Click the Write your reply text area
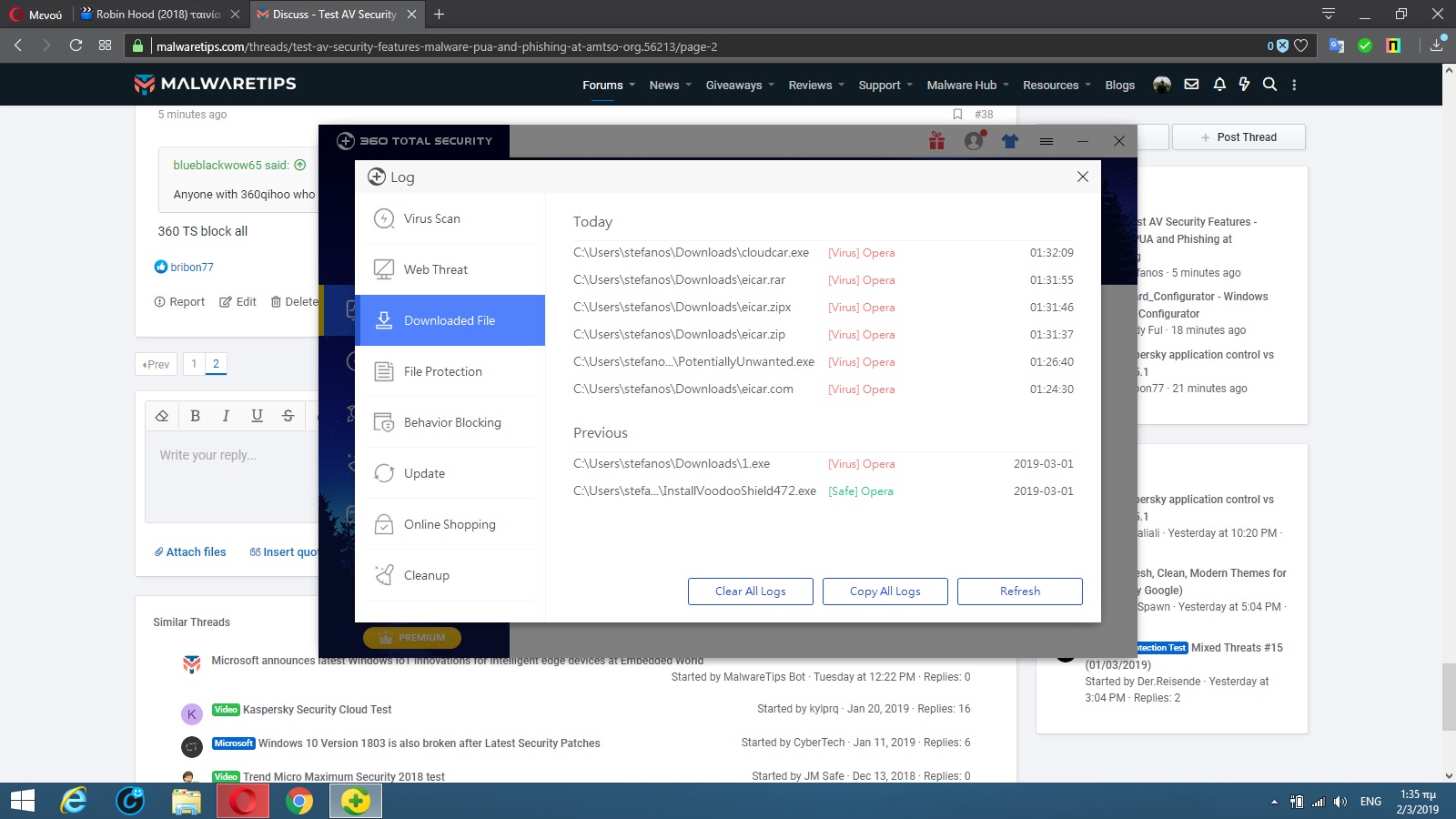 [233, 478]
